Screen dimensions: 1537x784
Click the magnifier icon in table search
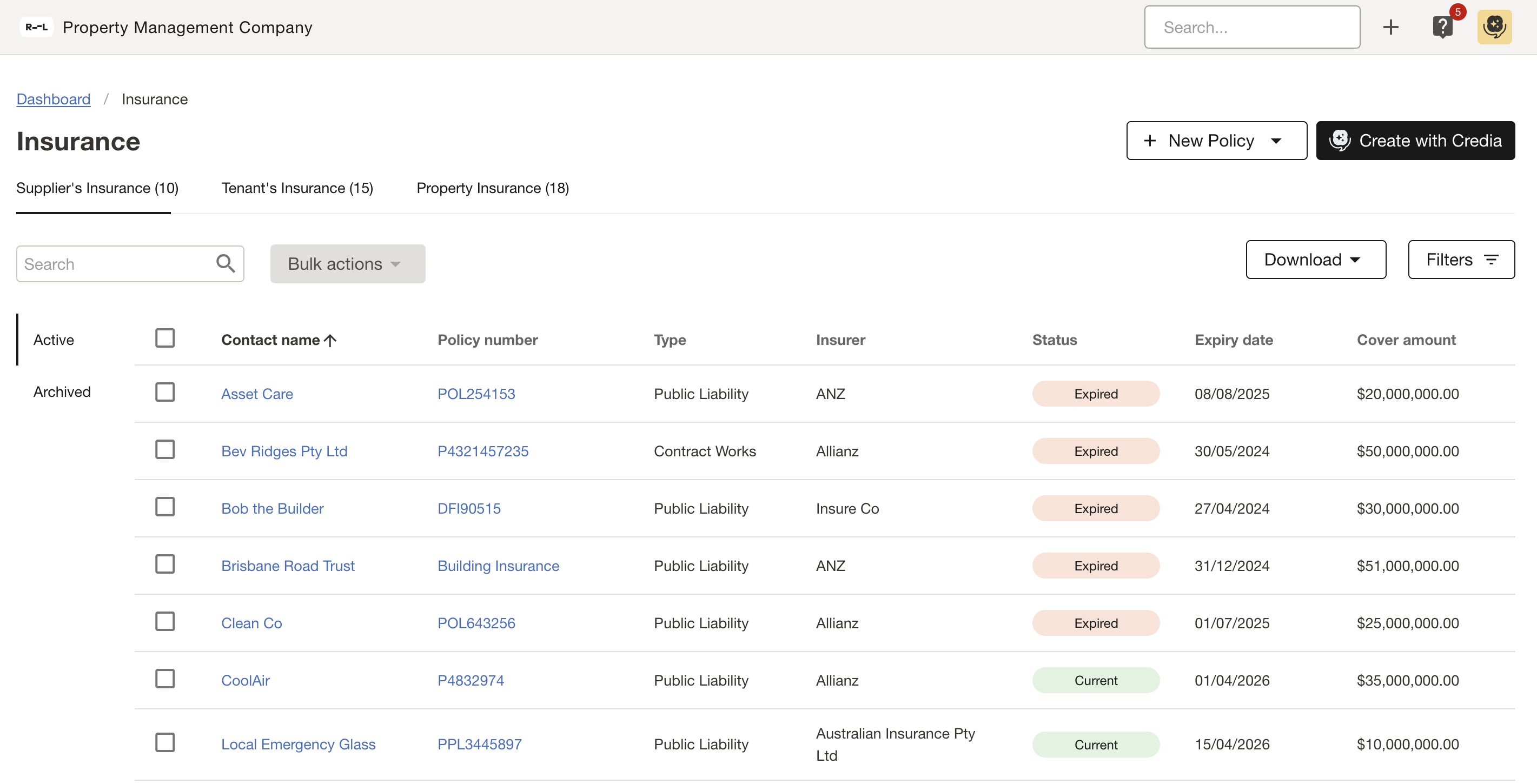click(225, 264)
